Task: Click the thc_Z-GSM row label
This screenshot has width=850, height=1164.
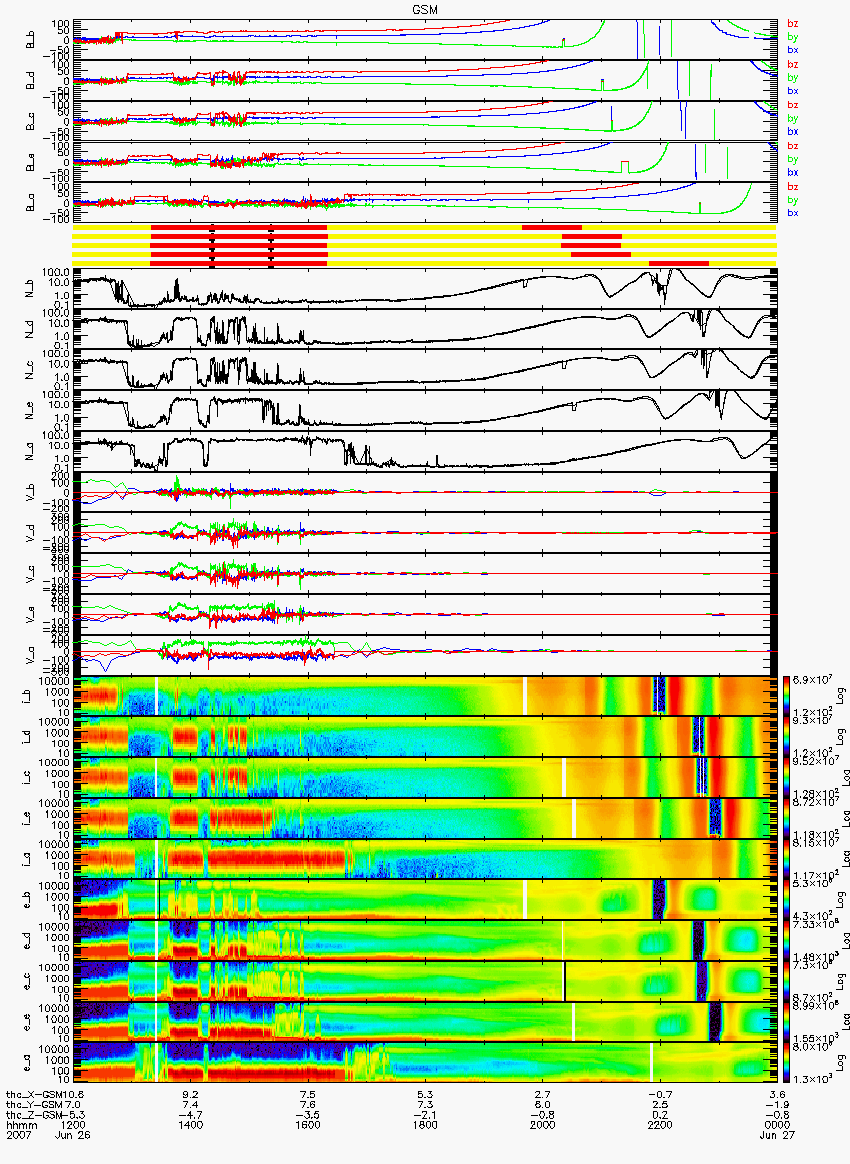Action: tap(33, 1115)
